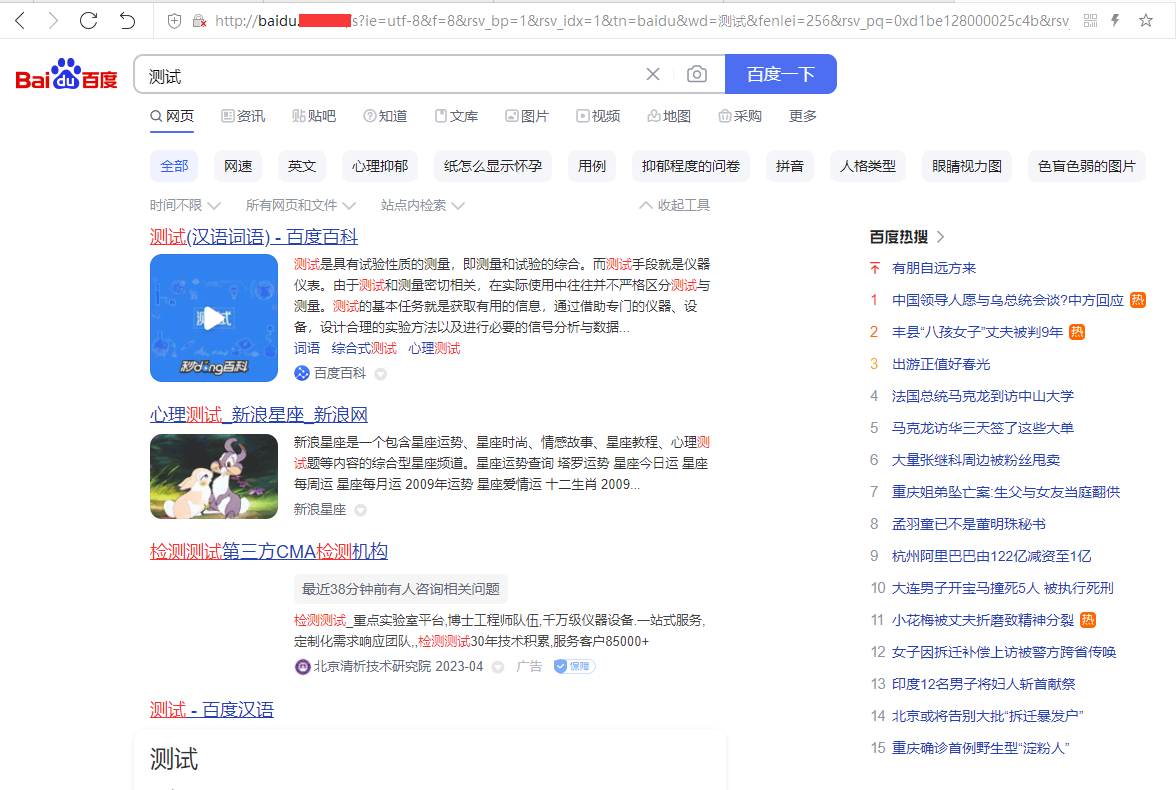Click the camera image search icon
The height and width of the screenshot is (790, 1176).
[696, 75]
